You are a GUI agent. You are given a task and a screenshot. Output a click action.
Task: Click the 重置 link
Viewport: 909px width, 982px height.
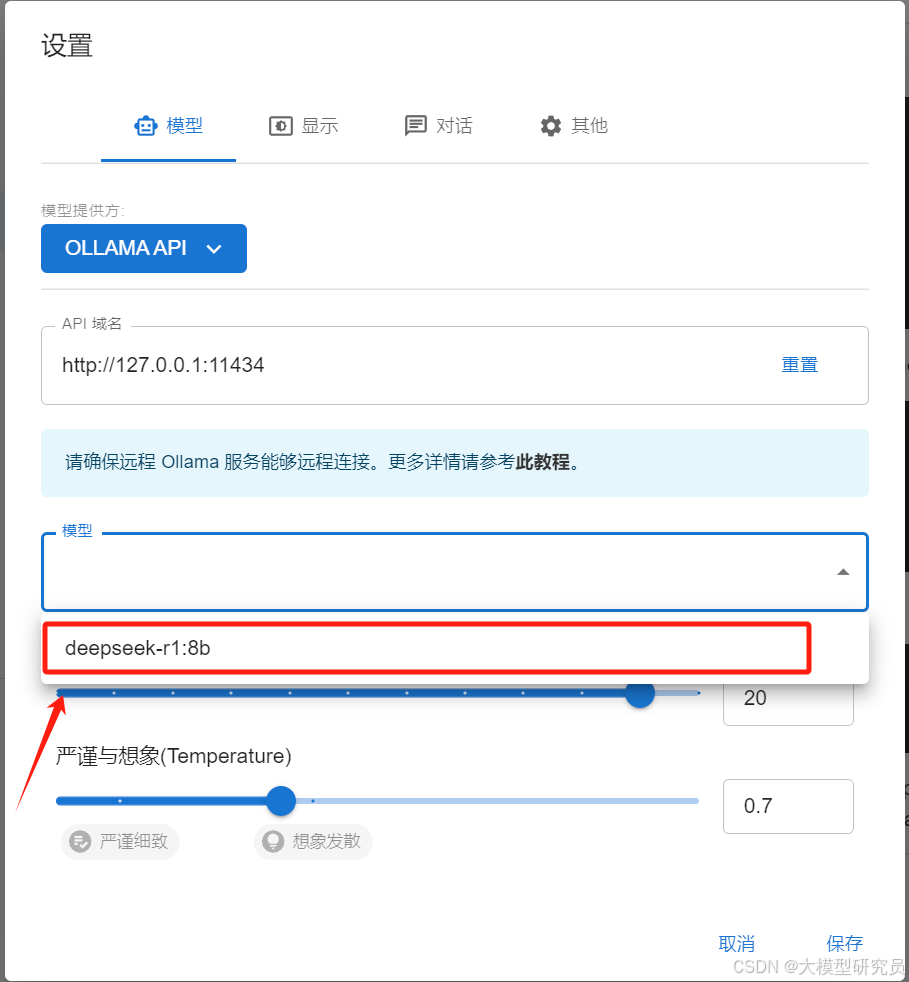tap(799, 364)
